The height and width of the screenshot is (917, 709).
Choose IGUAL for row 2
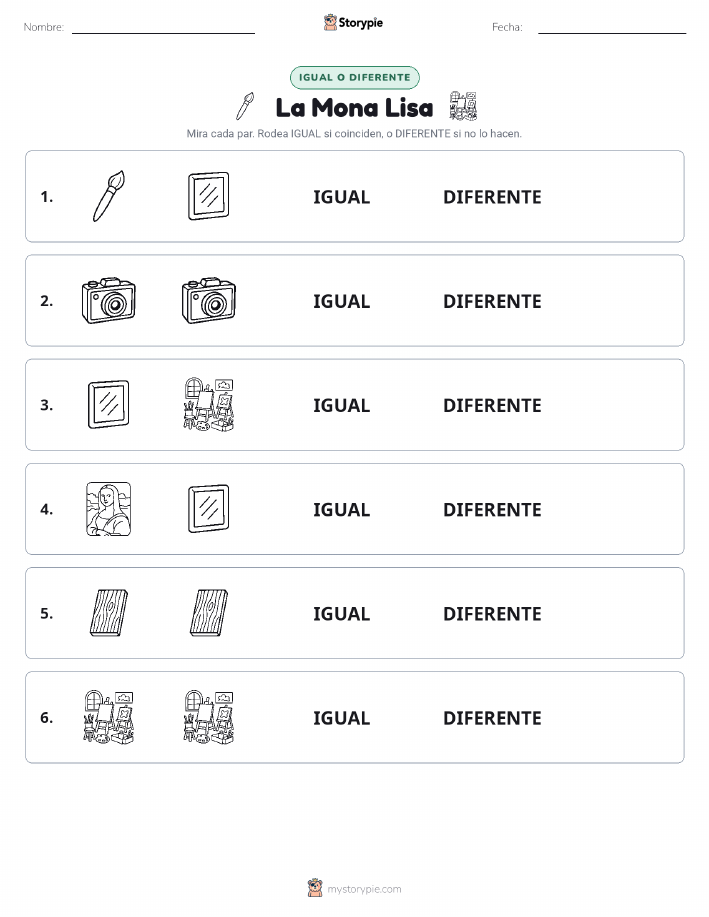coord(342,301)
